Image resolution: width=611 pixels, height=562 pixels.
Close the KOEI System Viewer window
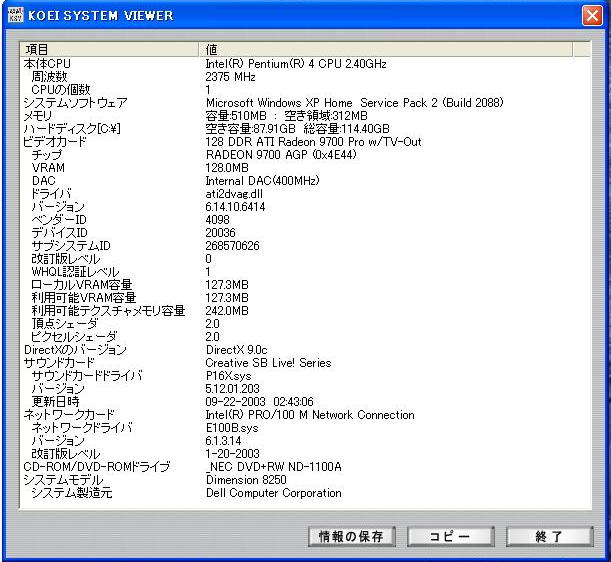pyautogui.click(x=592, y=16)
